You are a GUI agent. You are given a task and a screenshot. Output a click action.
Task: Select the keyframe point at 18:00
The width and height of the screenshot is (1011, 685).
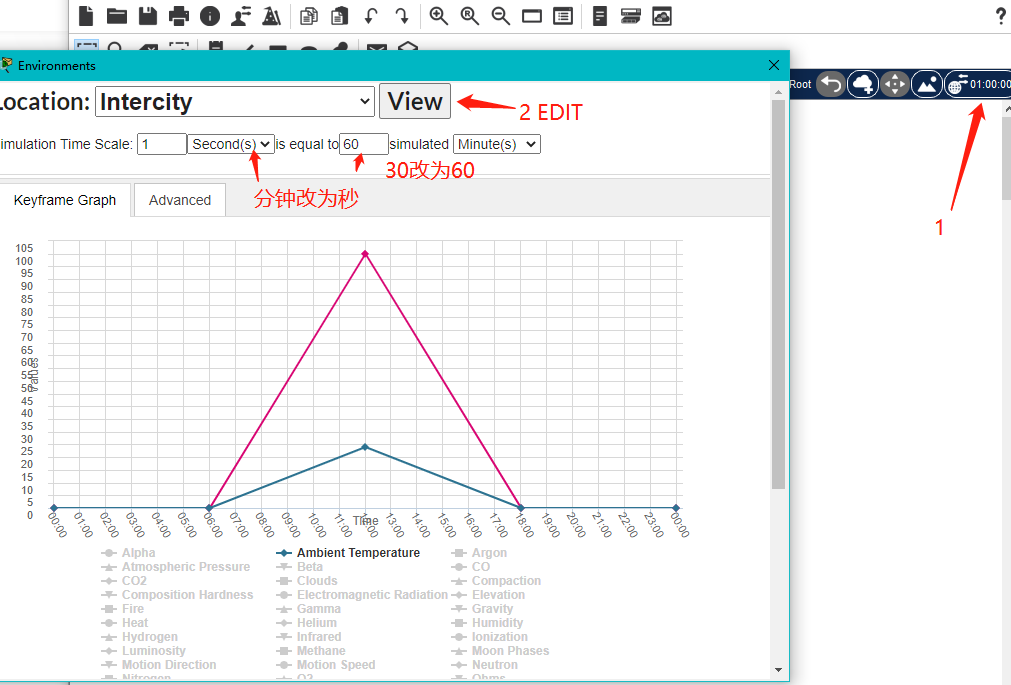[520, 508]
